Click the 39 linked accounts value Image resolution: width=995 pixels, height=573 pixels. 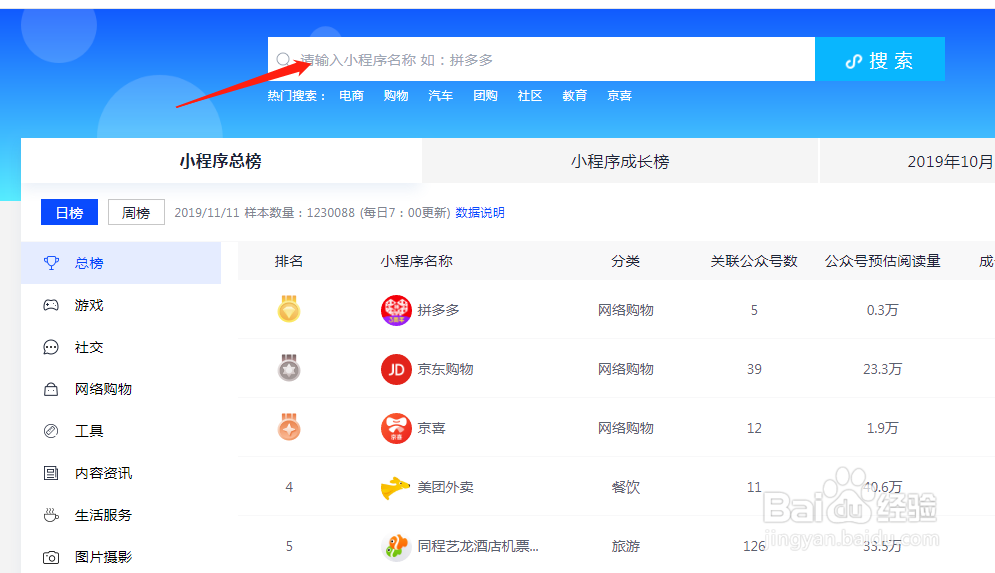[x=754, y=369]
